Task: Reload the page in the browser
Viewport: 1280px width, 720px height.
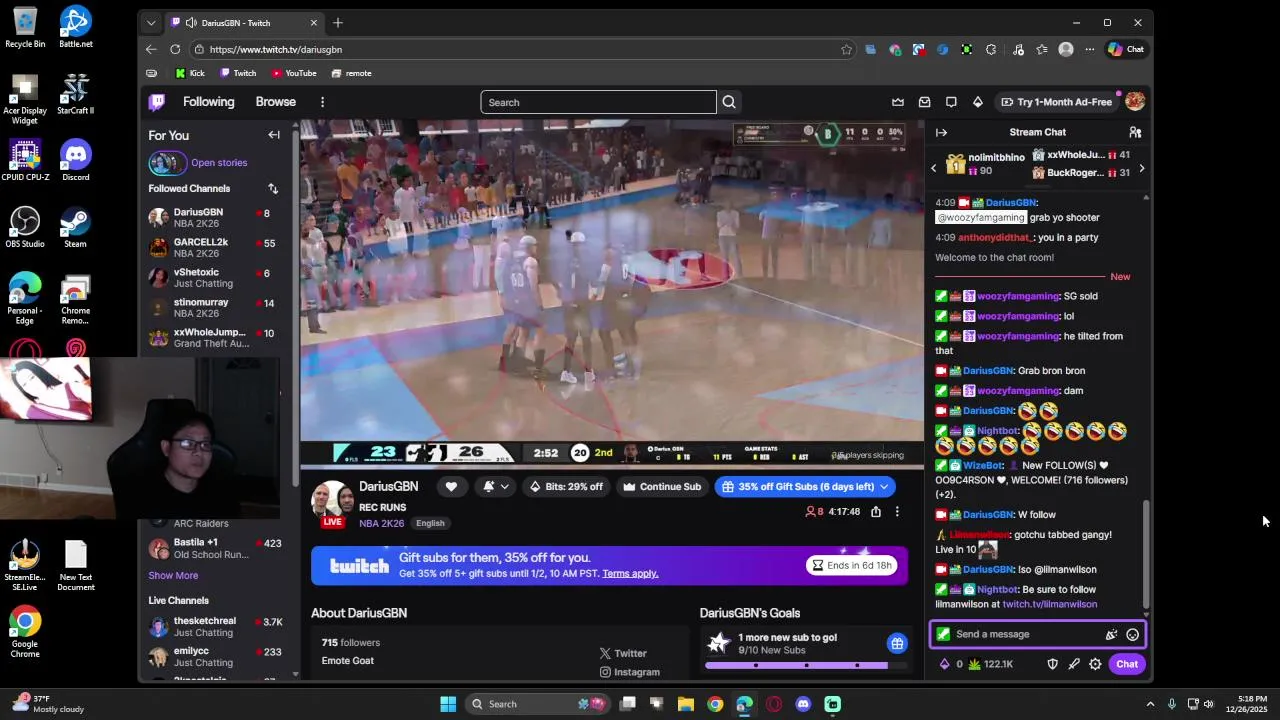Action: tap(175, 49)
